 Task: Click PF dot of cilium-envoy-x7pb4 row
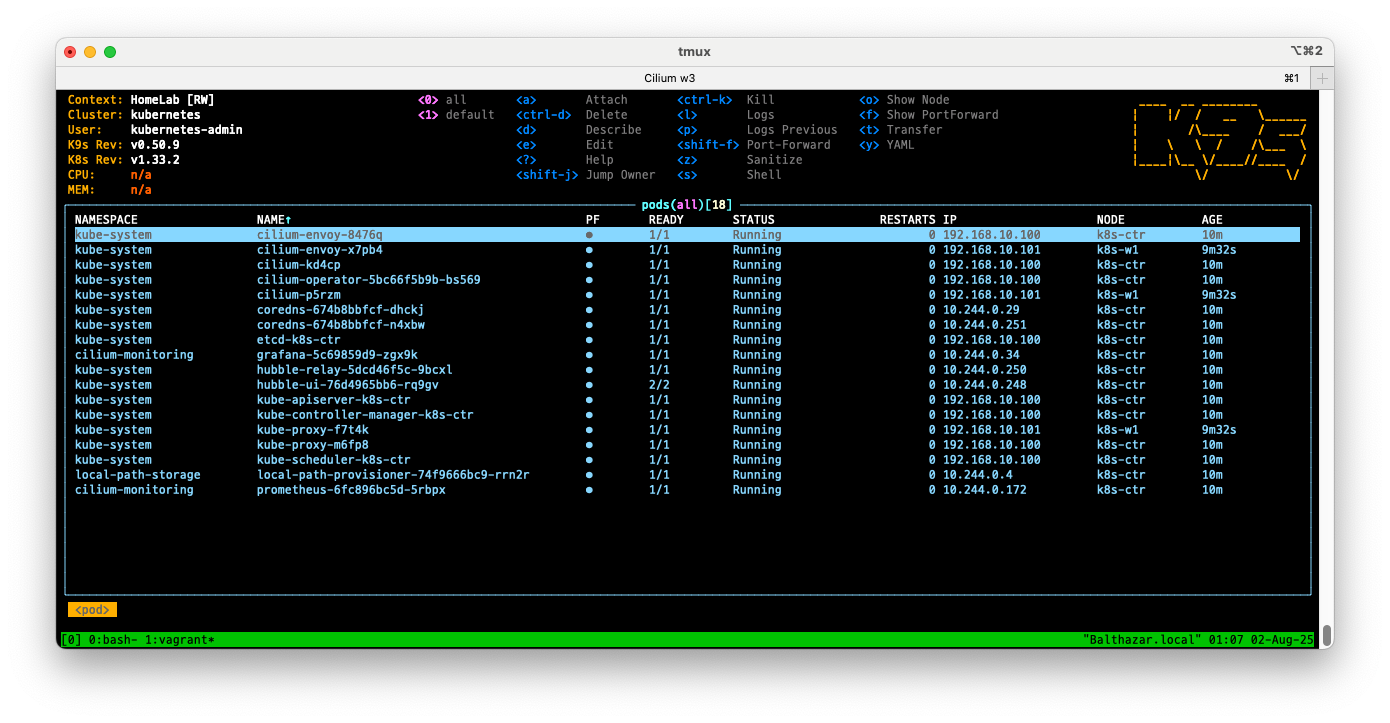[589, 250]
